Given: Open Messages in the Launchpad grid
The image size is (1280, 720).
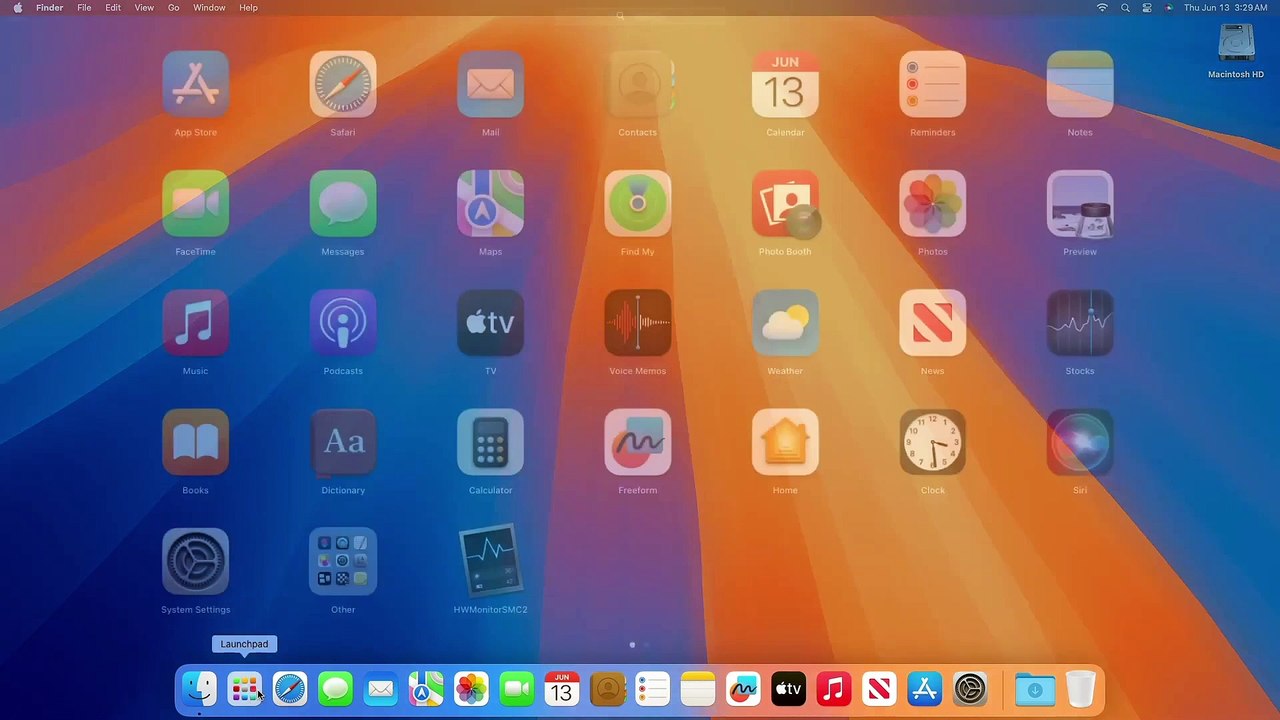Looking at the screenshot, I should coord(343,204).
